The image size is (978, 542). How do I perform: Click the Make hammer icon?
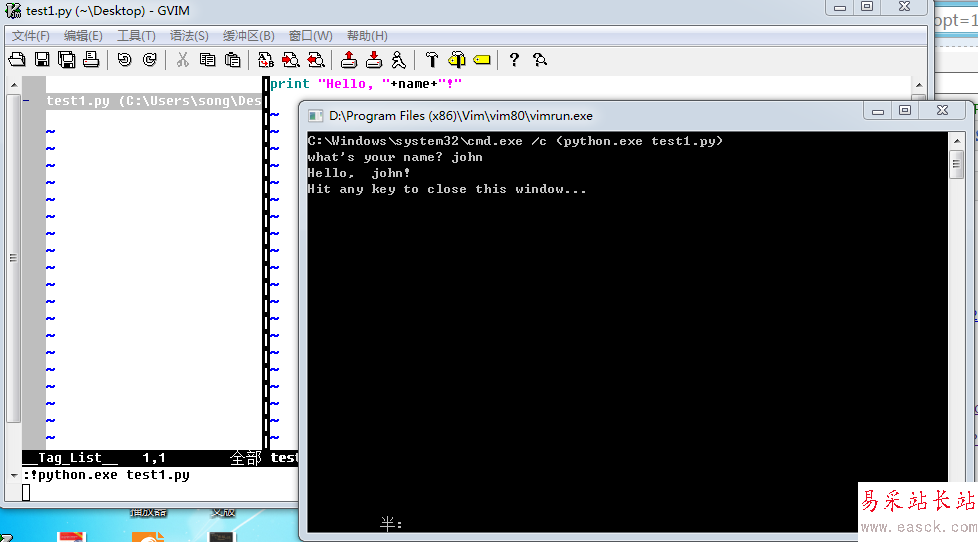pyautogui.click(x=432, y=60)
